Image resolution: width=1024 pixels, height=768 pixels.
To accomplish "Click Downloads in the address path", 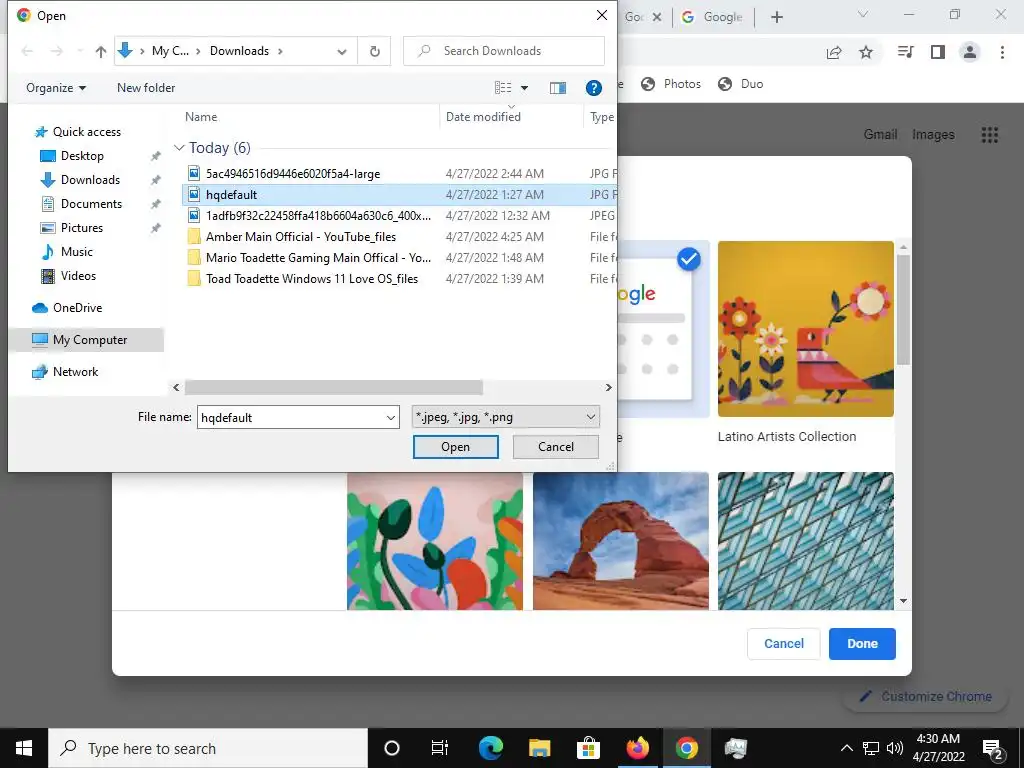I will point(239,51).
